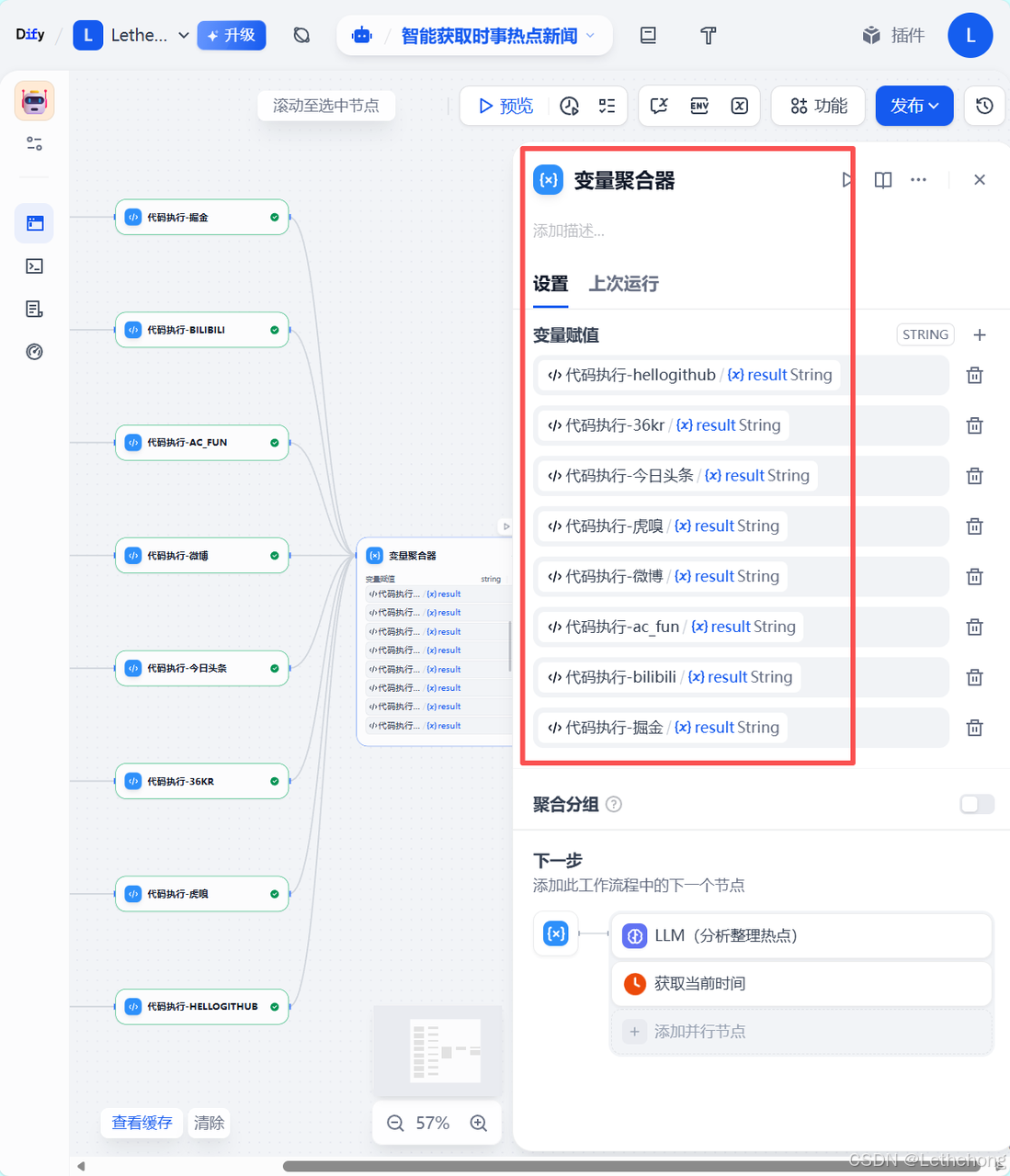The width and height of the screenshot is (1010, 1176).
Task: Delete the 代码执行-掘金 variable row
Action: 975,728
